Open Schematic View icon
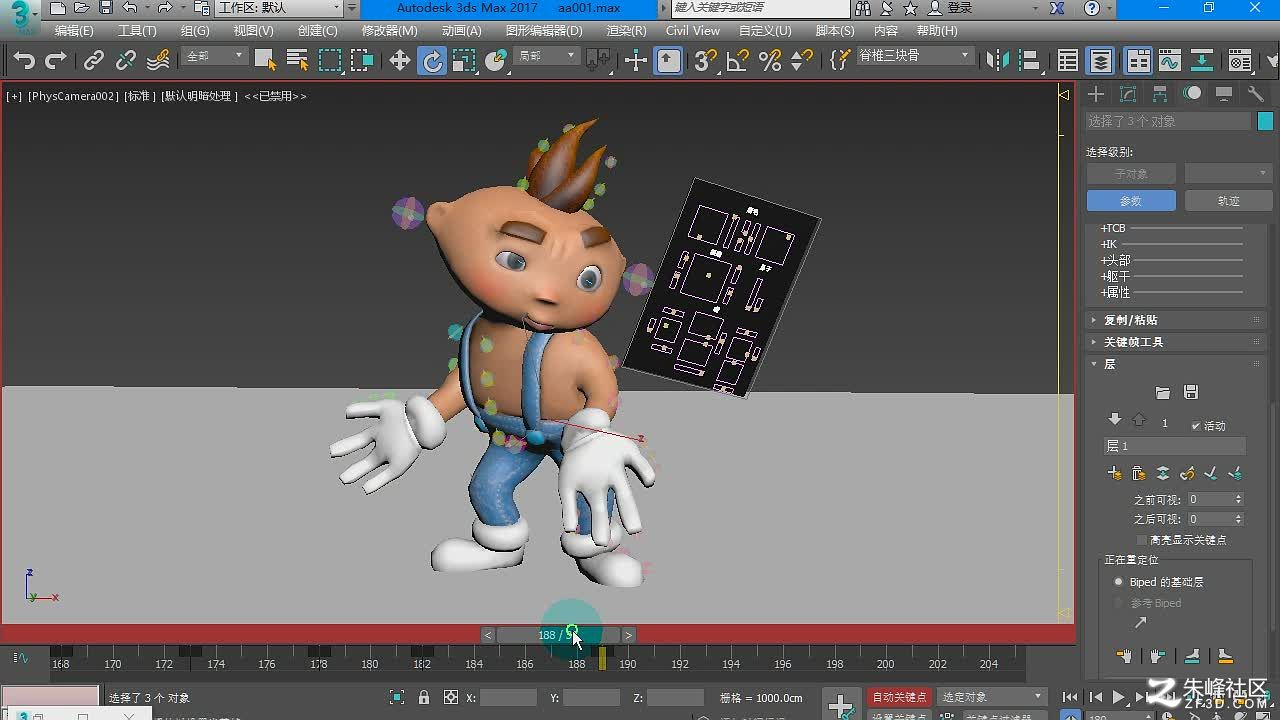Screen dimensions: 1280x720 click(x=1202, y=61)
